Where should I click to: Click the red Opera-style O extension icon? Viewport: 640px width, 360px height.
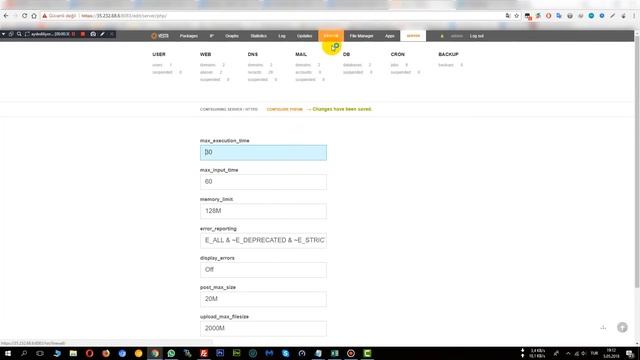[x=549, y=16]
